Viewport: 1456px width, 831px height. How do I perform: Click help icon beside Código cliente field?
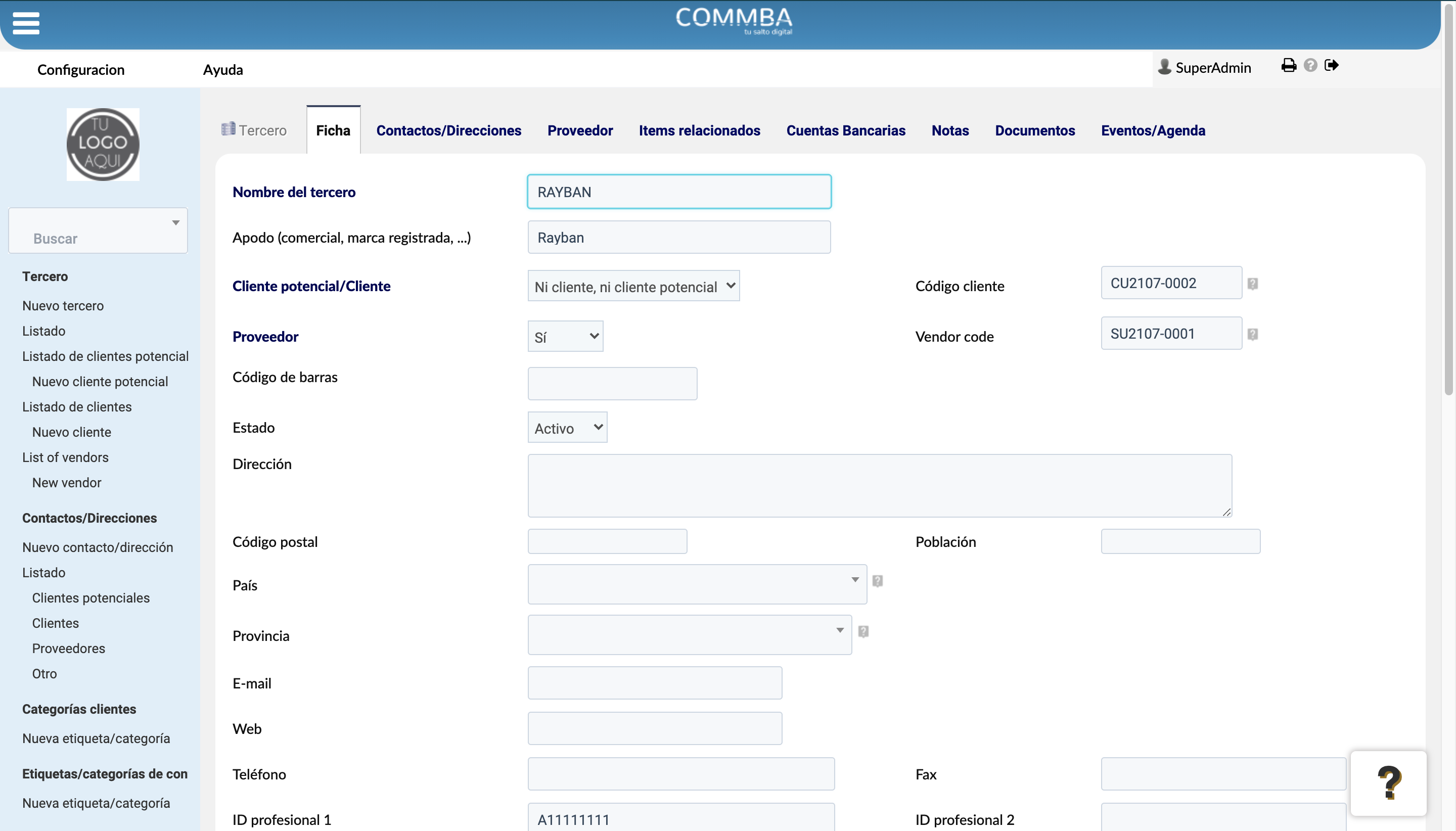pyautogui.click(x=1252, y=284)
